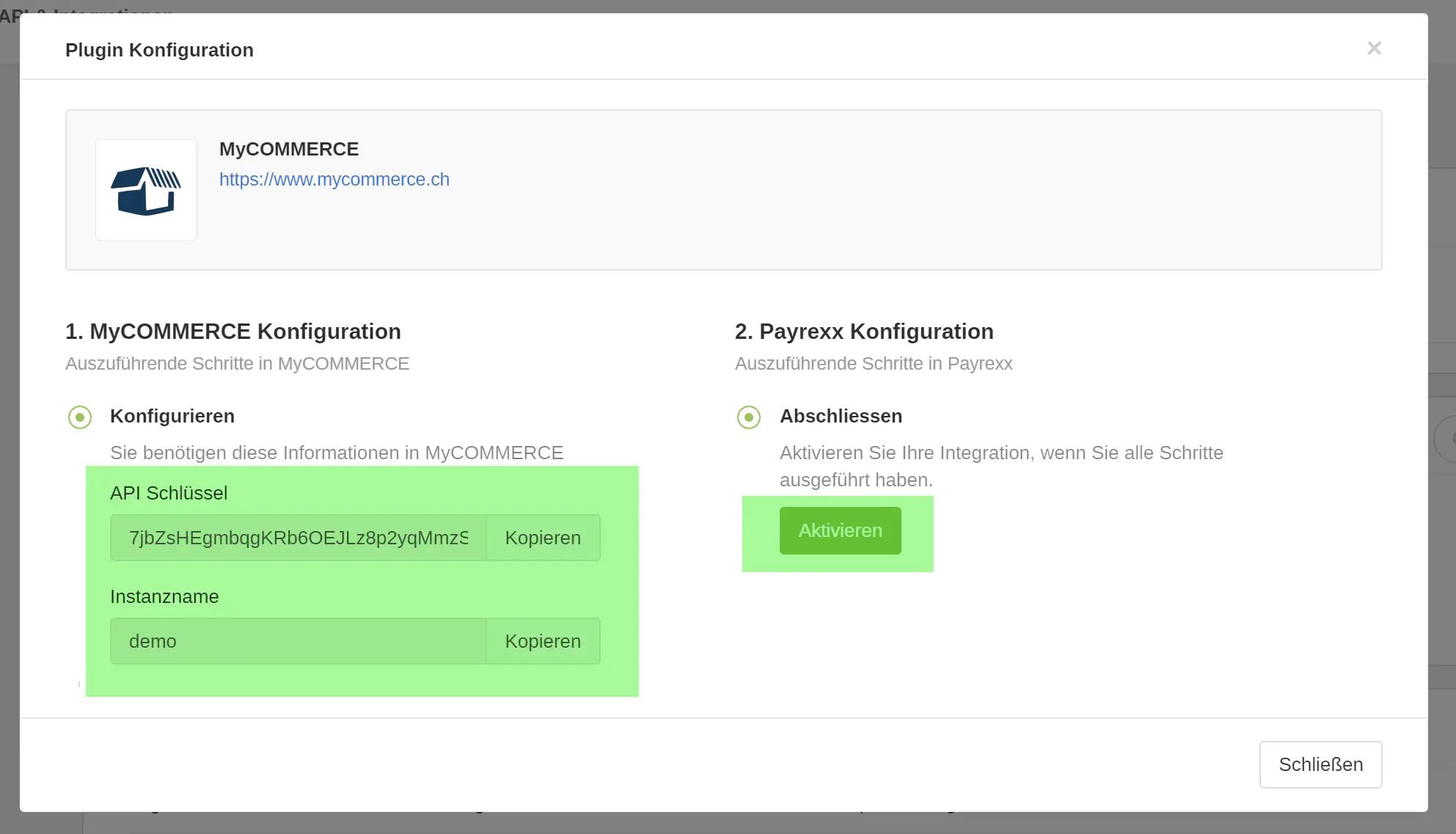Click the API Schlüssel field label
This screenshot has width=1456, height=834.
click(x=169, y=493)
